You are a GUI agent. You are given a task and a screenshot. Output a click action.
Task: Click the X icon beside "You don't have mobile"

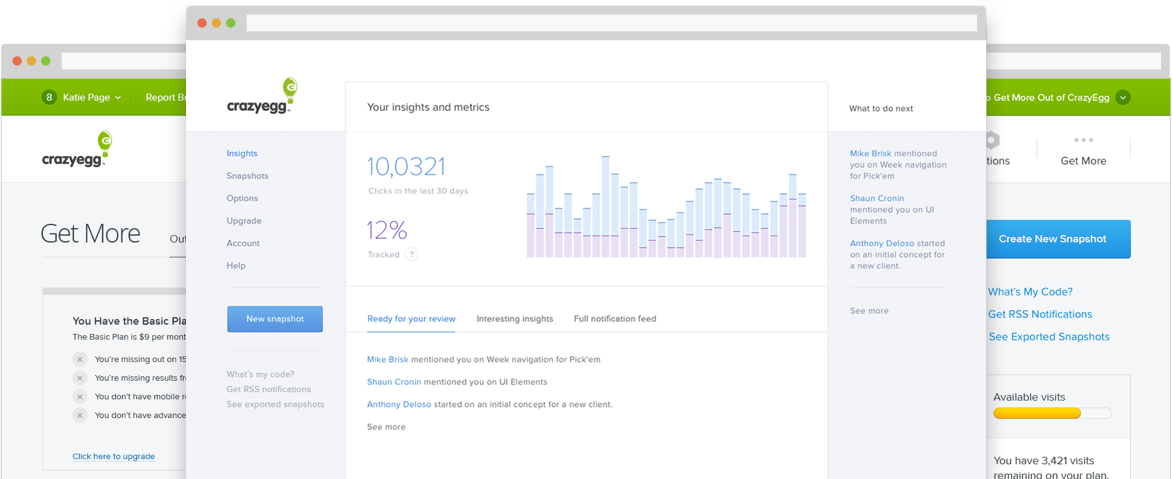pyautogui.click(x=80, y=396)
